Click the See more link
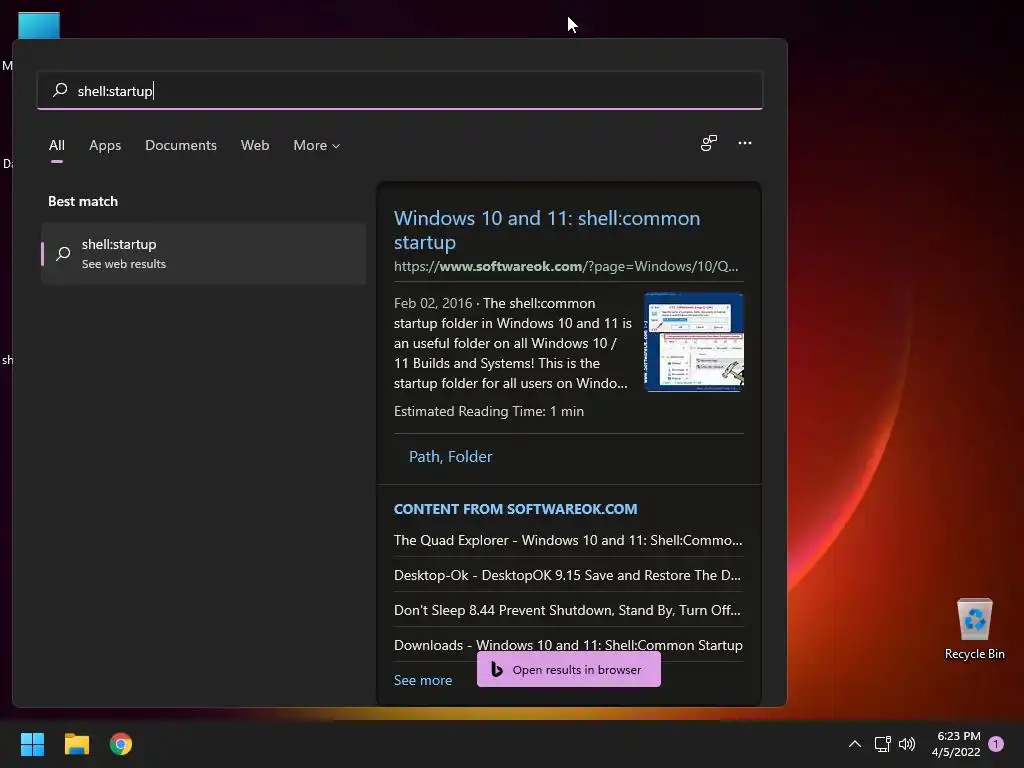This screenshot has width=1024, height=768. click(x=423, y=680)
